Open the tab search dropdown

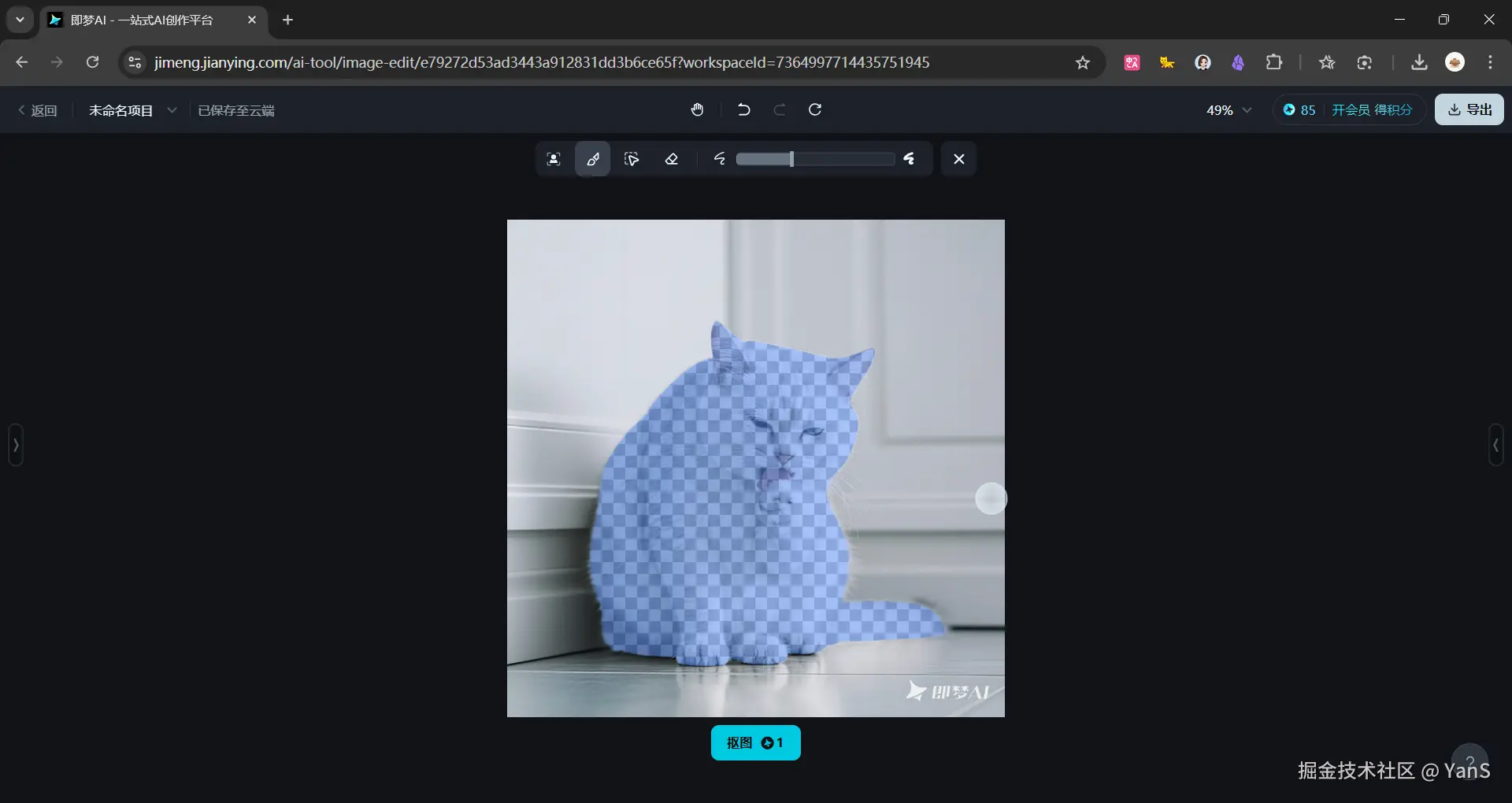pos(20,20)
